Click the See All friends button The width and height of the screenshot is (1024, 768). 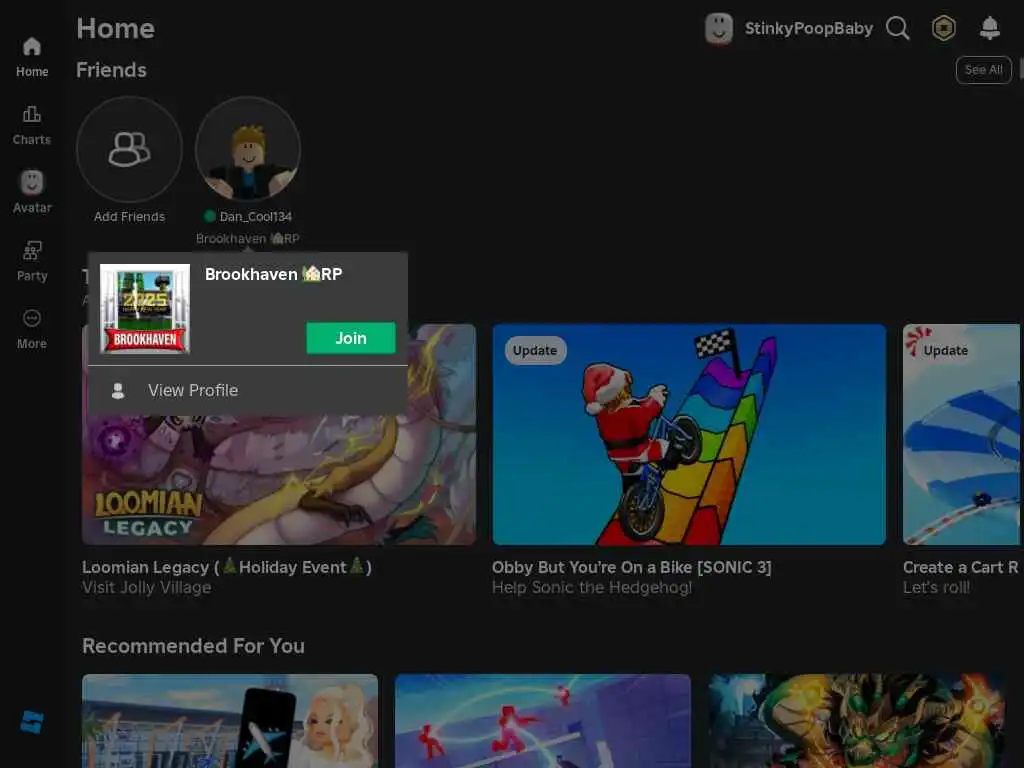pyautogui.click(x=983, y=70)
